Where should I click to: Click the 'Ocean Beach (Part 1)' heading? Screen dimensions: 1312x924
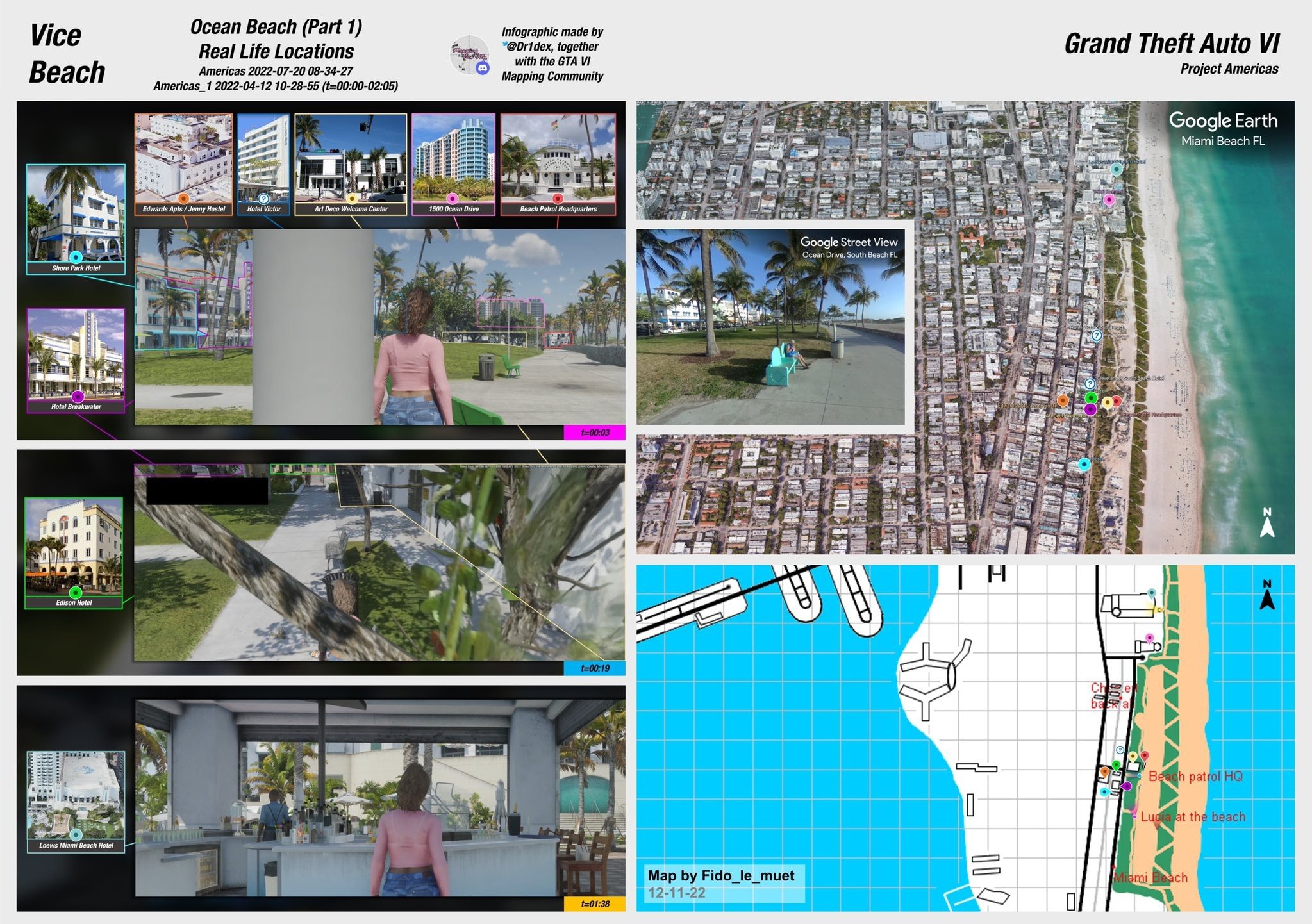point(276,26)
